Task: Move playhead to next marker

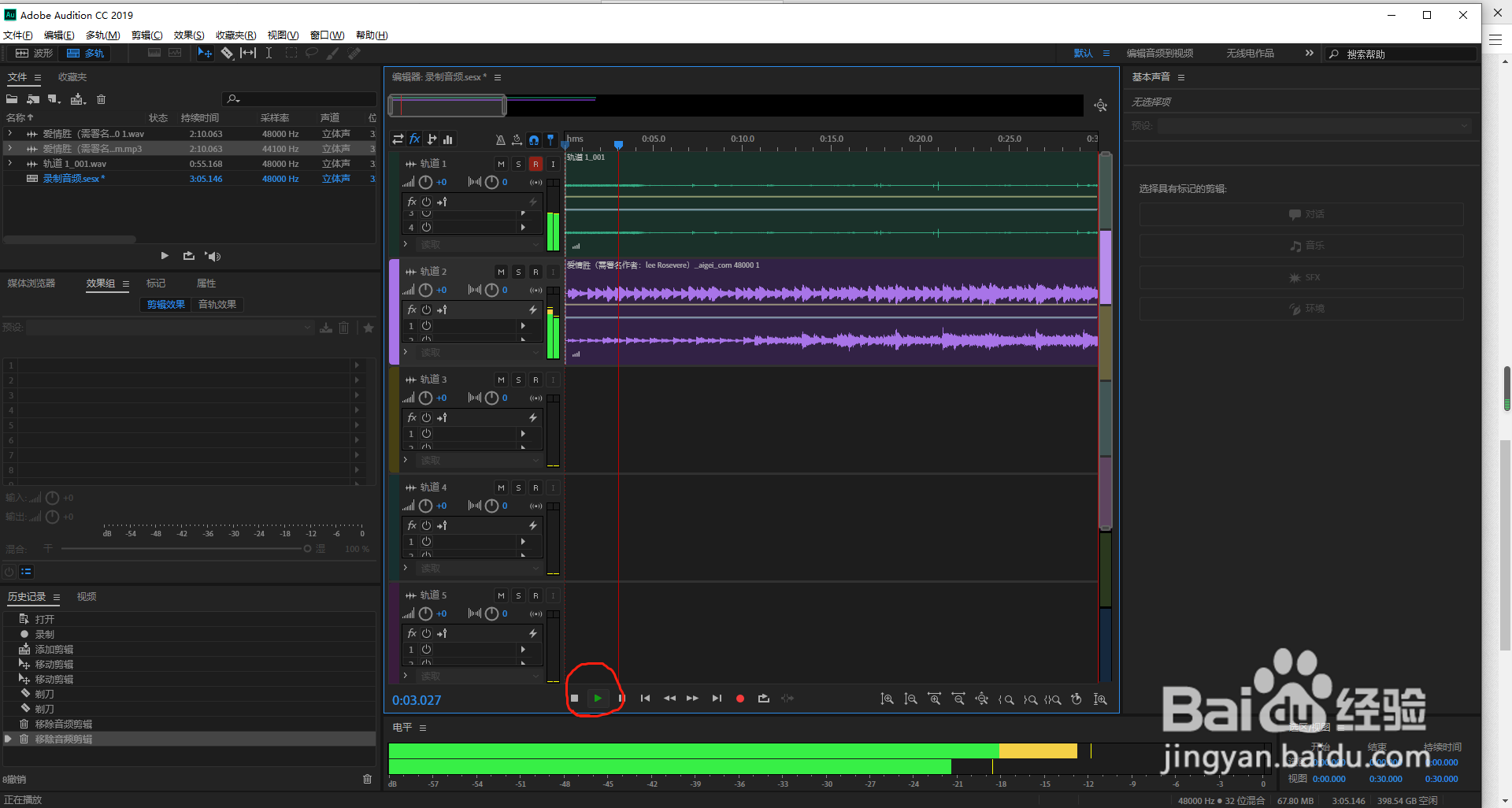Action: tap(717, 699)
